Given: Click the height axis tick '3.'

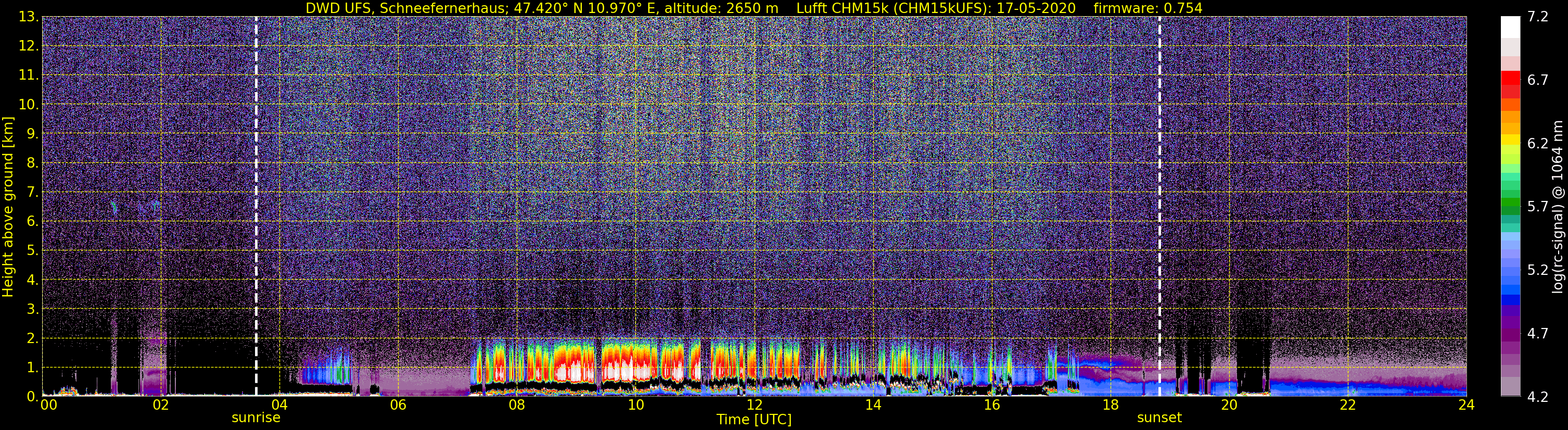Looking at the screenshot, I should click(33, 309).
